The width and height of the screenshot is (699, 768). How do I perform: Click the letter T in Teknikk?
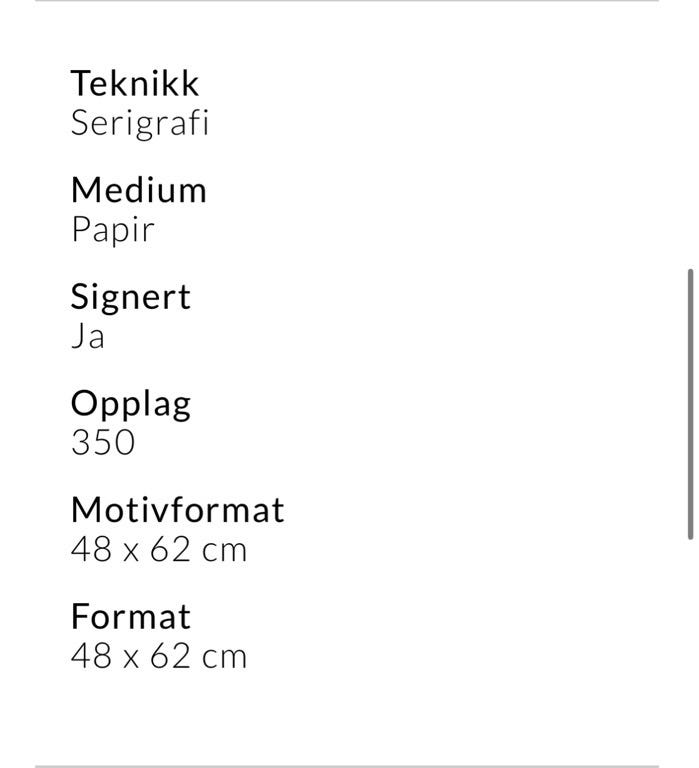pyautogui.click(x=80, y=83)
